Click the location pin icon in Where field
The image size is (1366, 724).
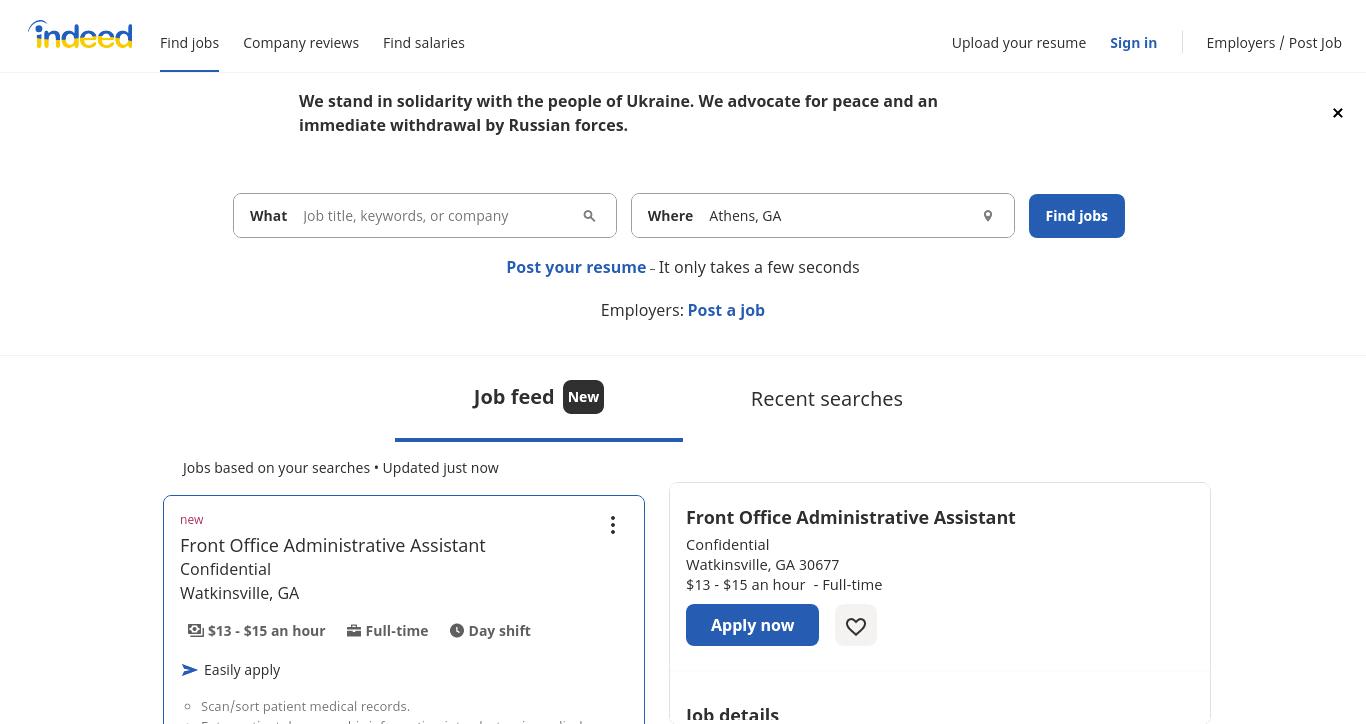987,216
